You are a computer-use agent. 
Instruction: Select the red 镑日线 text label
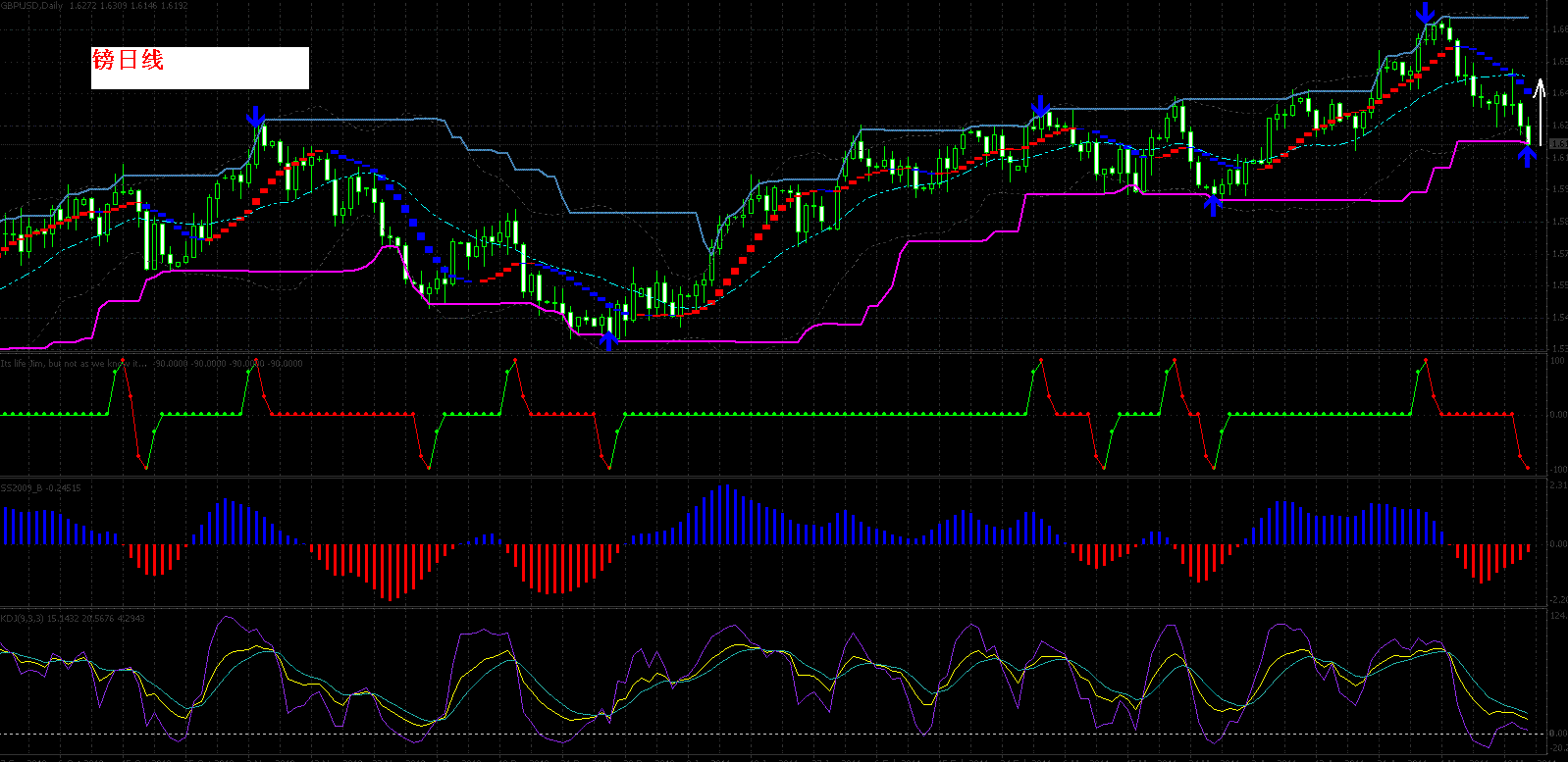point(128,60)
